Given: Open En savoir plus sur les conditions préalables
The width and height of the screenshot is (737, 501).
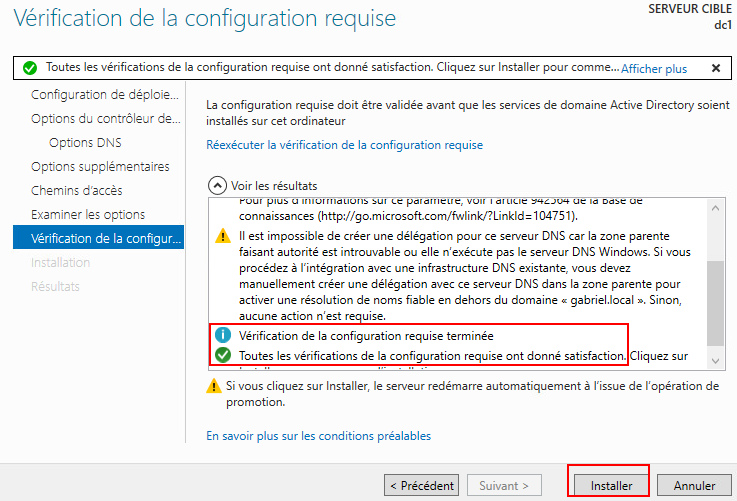Looking at the screenshot, I should 319,436.
